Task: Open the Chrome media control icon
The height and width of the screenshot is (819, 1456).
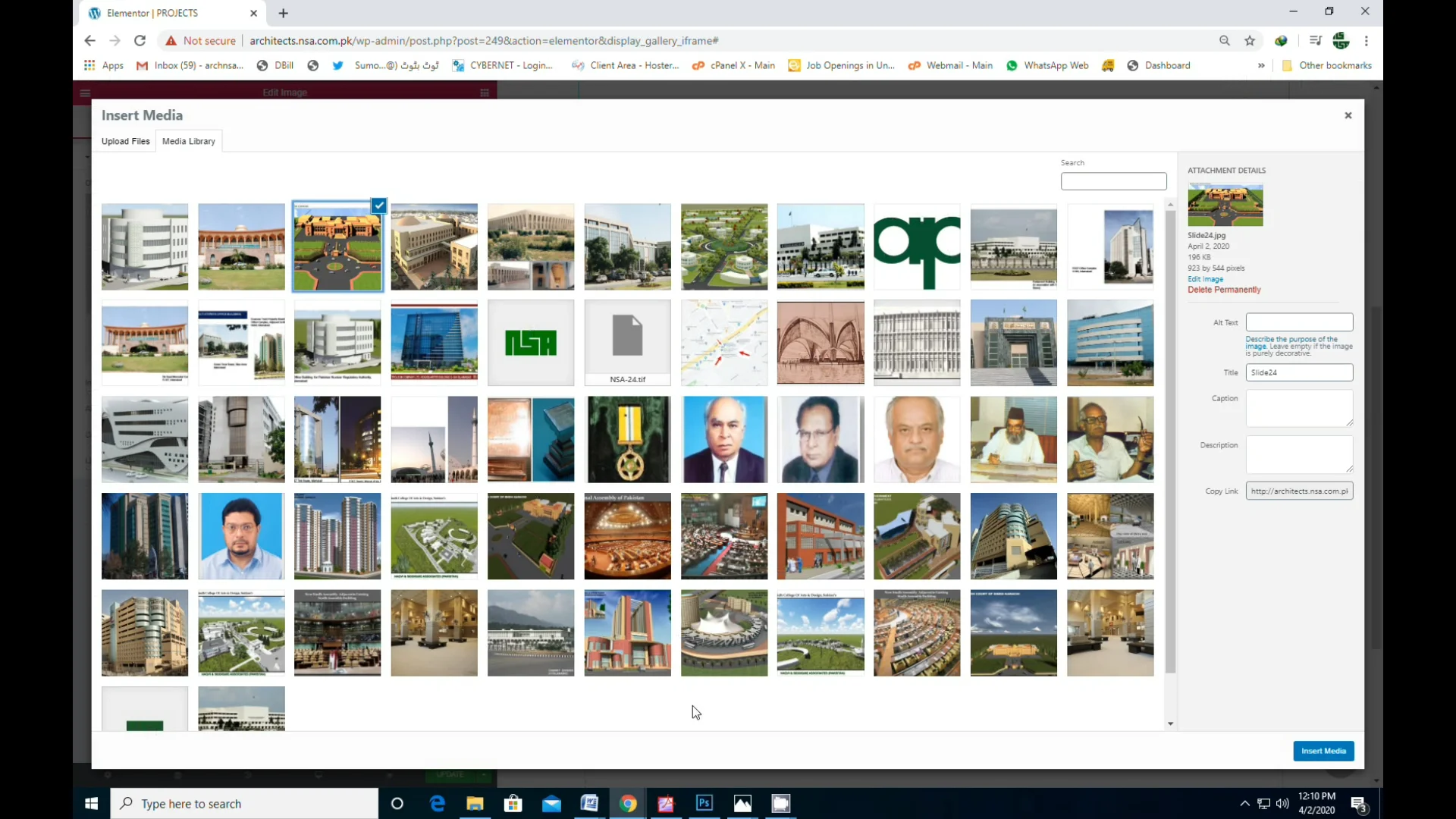Action: [1316, 41]
